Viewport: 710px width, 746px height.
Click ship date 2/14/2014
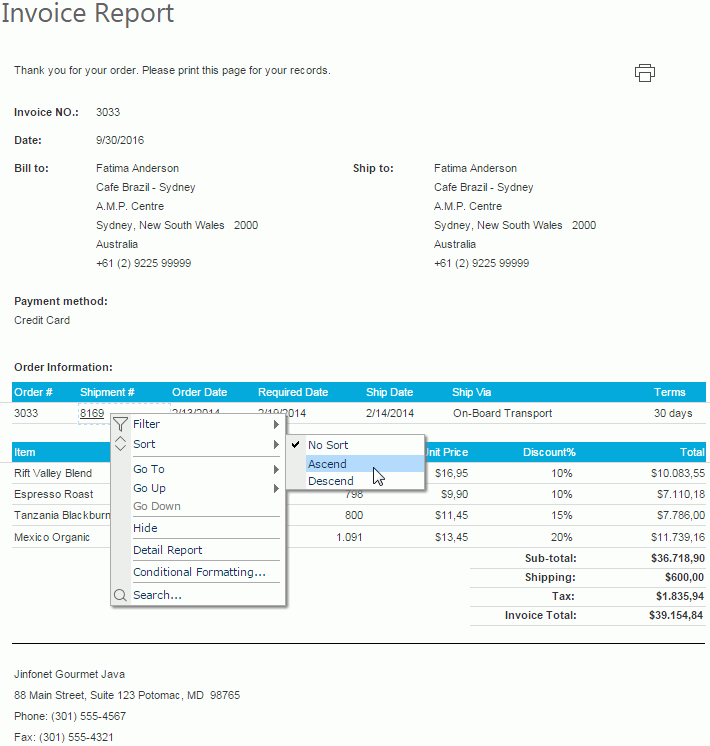click(x=390, y=413)
